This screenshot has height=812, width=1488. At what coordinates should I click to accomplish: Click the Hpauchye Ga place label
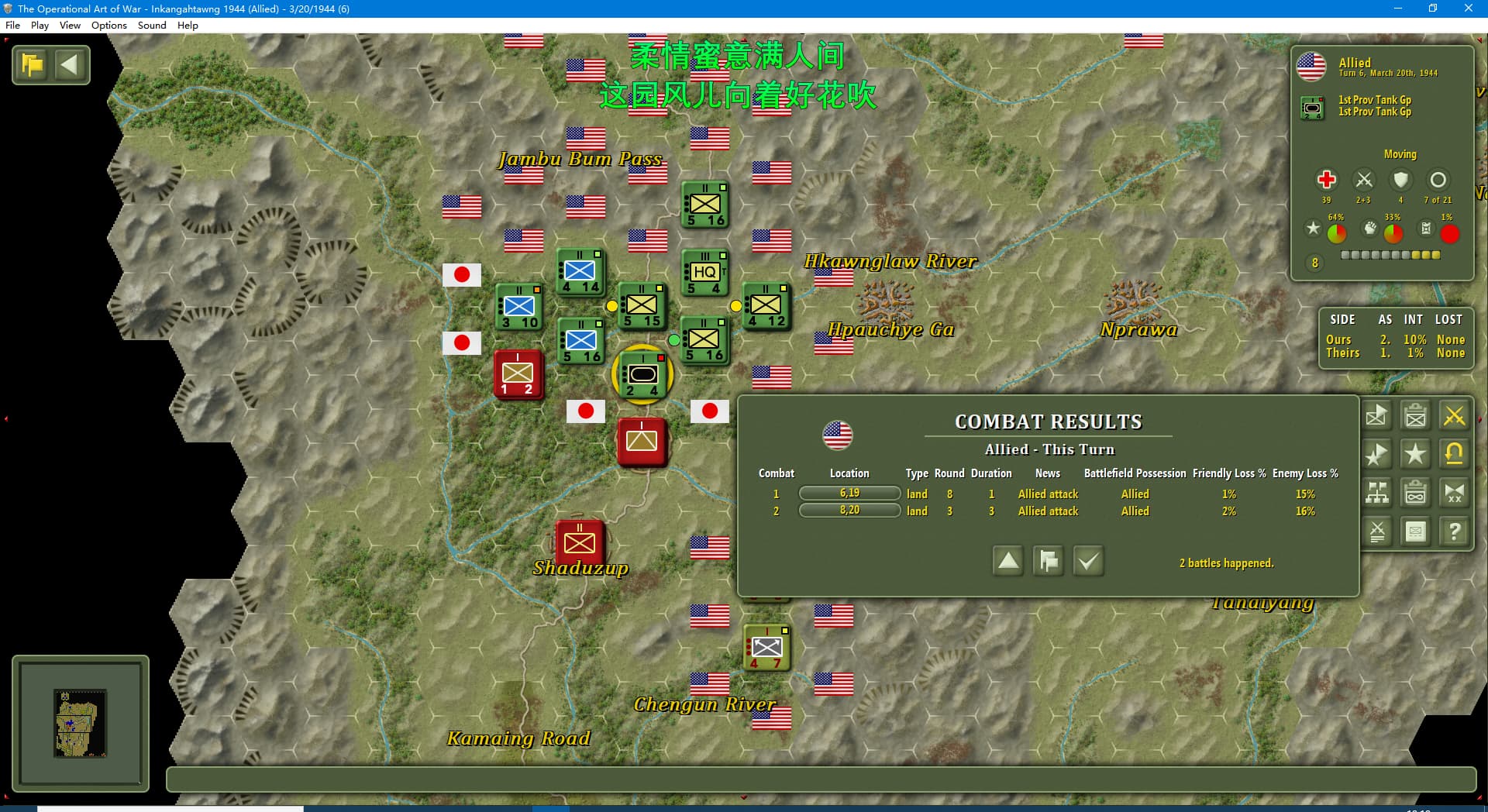pos(890,329)
